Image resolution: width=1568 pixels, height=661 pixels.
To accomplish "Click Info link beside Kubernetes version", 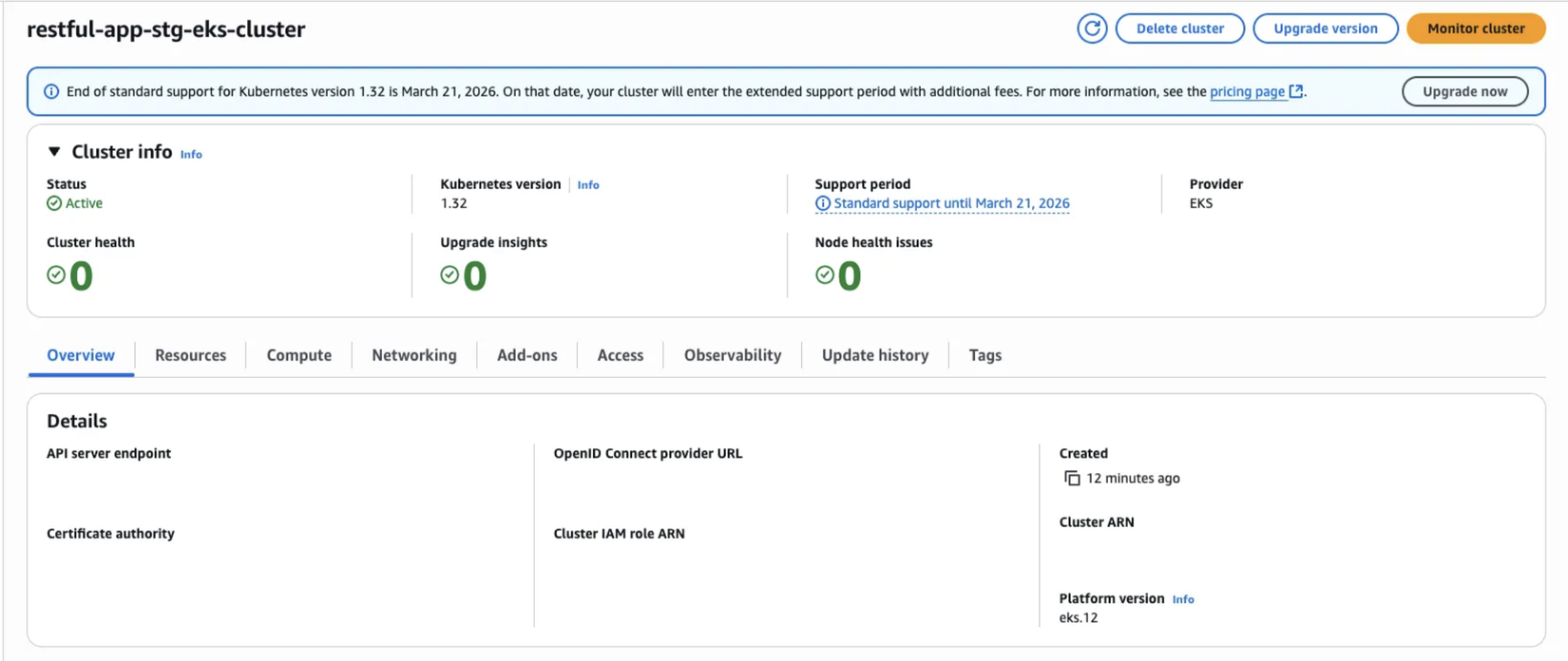I will pos(588,185).
